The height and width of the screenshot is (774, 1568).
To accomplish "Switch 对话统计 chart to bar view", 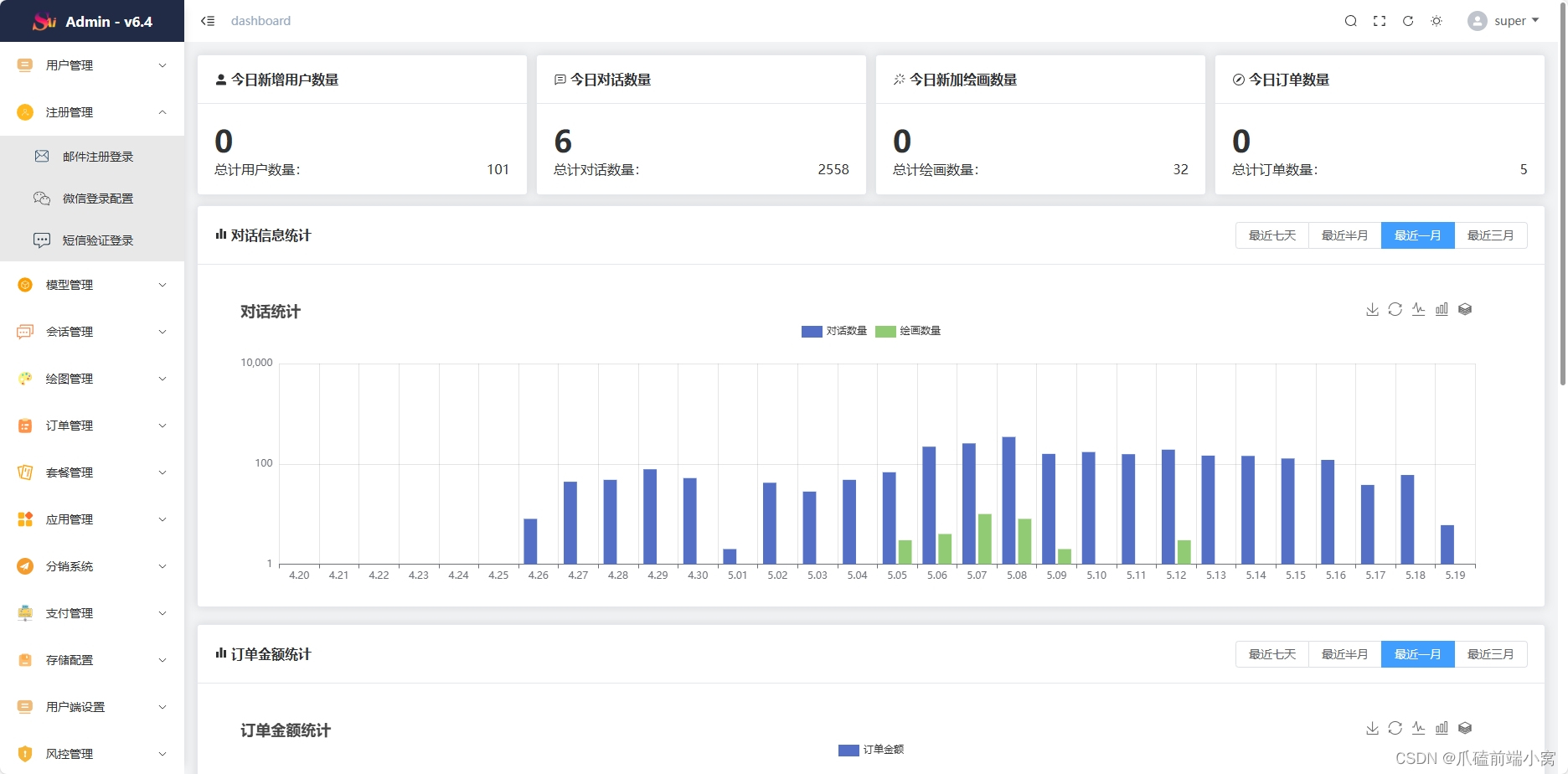I will [1442, 309].
